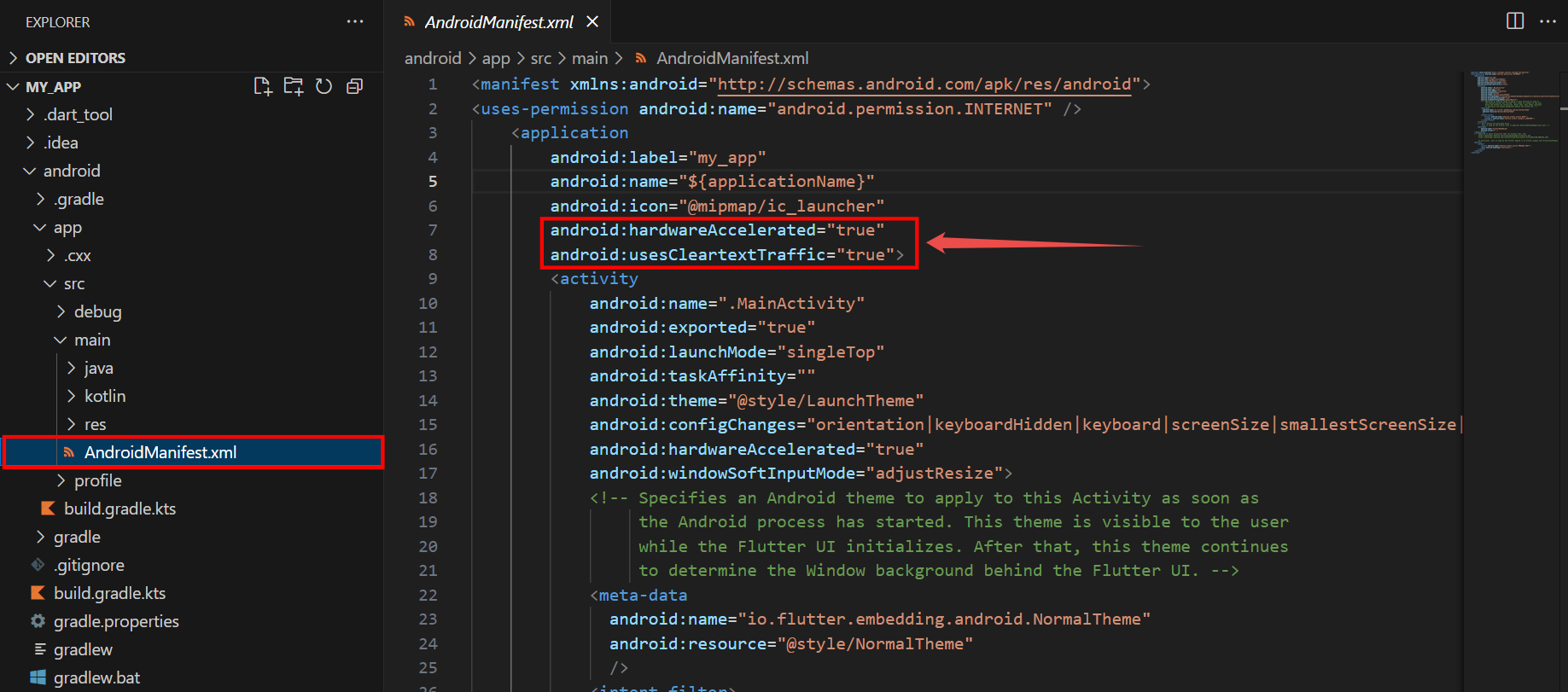Collapse all folders in explorer
This screenshot has height=692, width=1568.
click(x=354, y=86)
